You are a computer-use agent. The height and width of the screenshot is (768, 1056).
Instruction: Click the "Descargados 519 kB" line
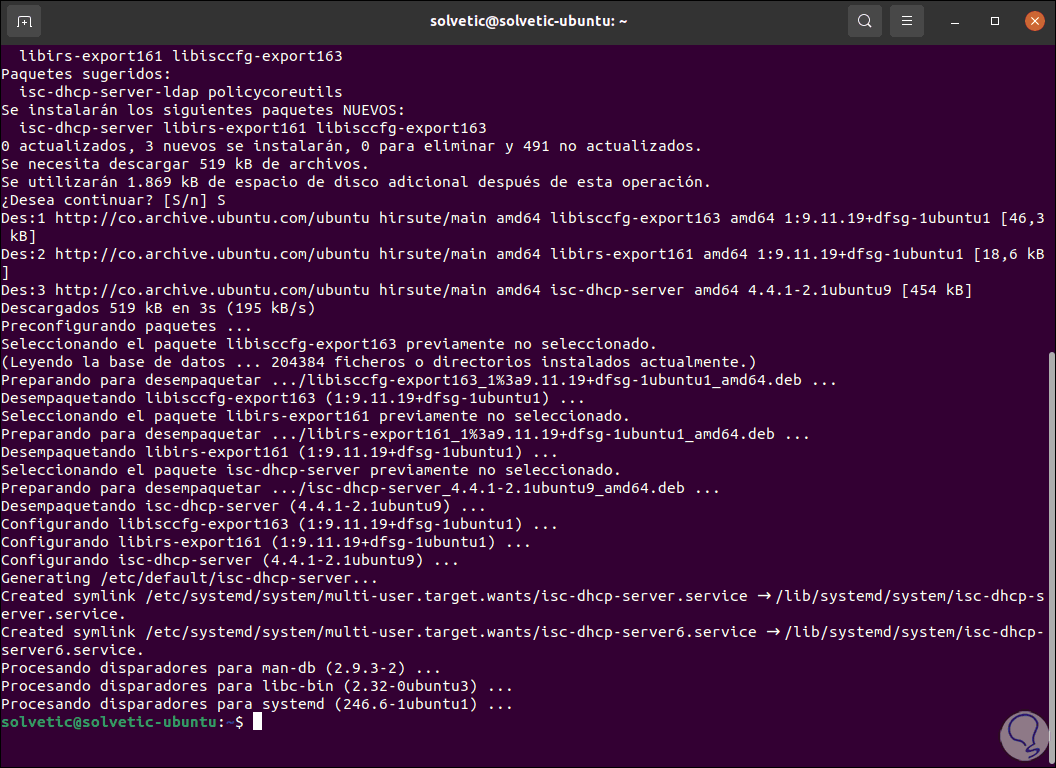[x=158, y=308]
